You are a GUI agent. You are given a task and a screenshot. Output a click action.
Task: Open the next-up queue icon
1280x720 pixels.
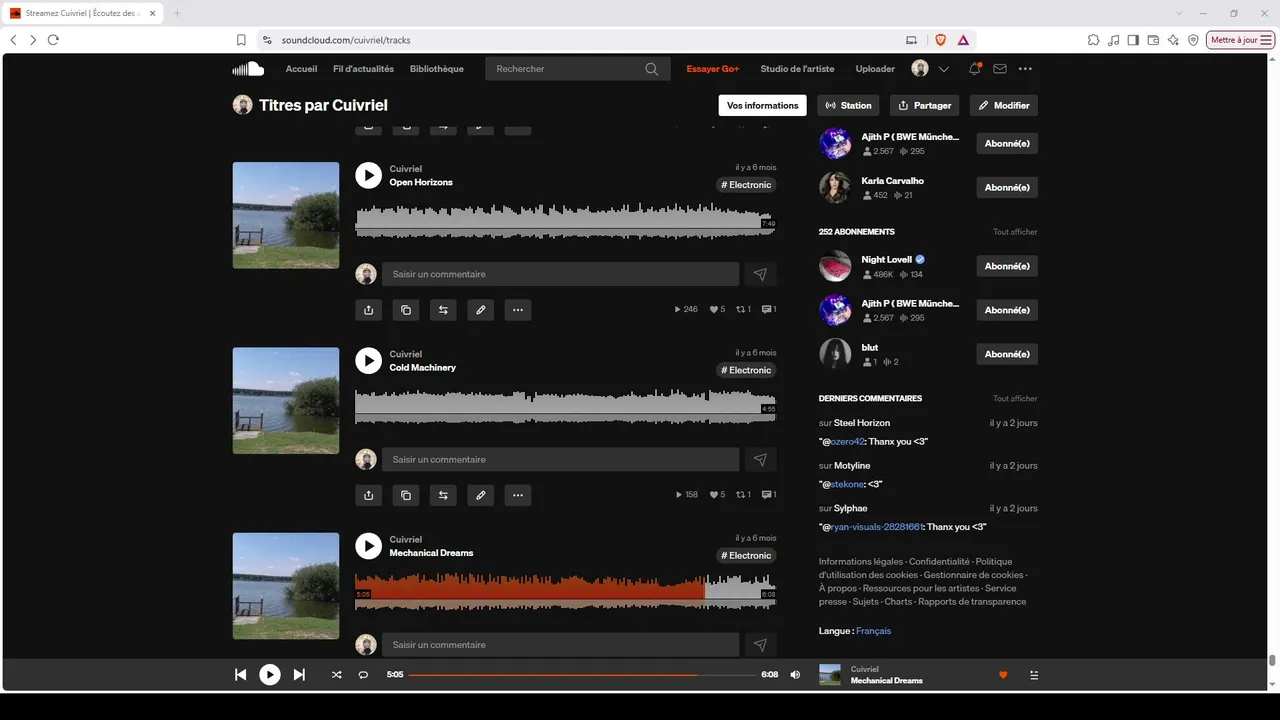pyautogui.click(x=1034, y=675)
